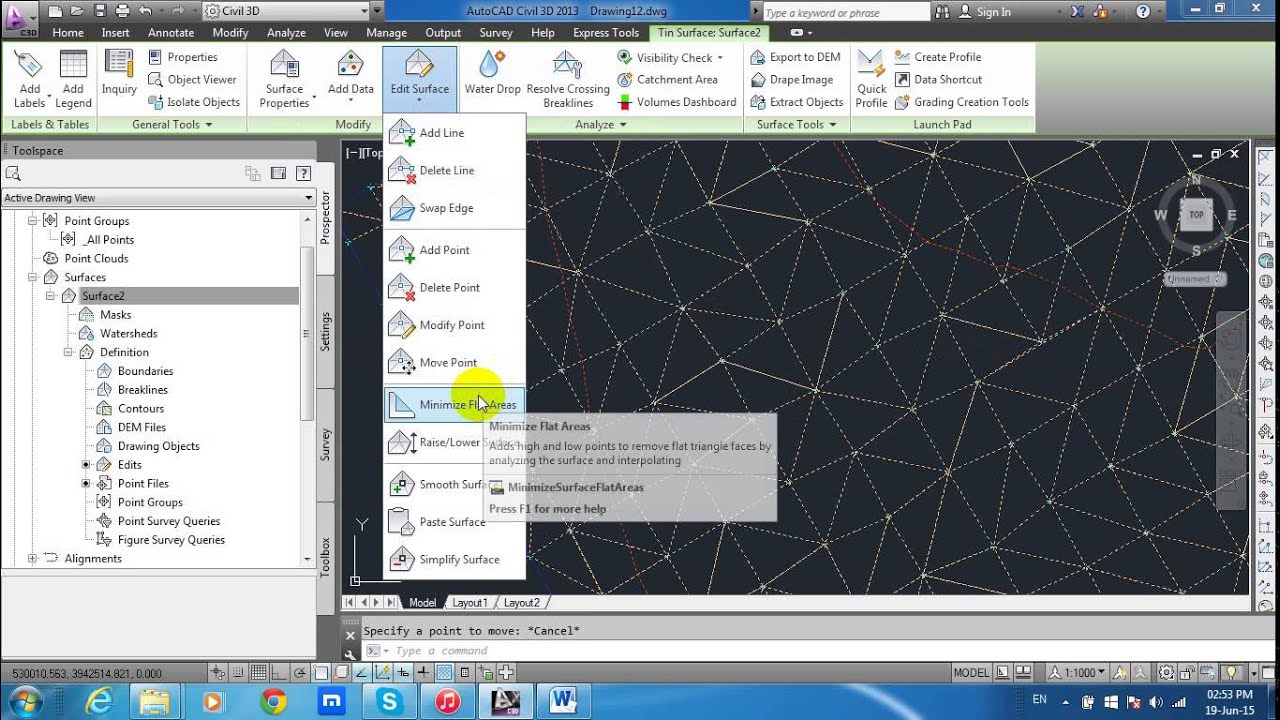The image size is (1280, 720).
Task: Select Breaklines under Definition
Action: (143, 390)
